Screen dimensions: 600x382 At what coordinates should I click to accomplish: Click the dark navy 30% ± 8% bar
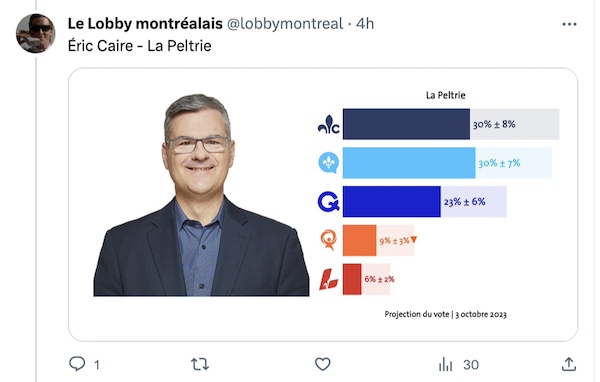(x=406, y=124)
